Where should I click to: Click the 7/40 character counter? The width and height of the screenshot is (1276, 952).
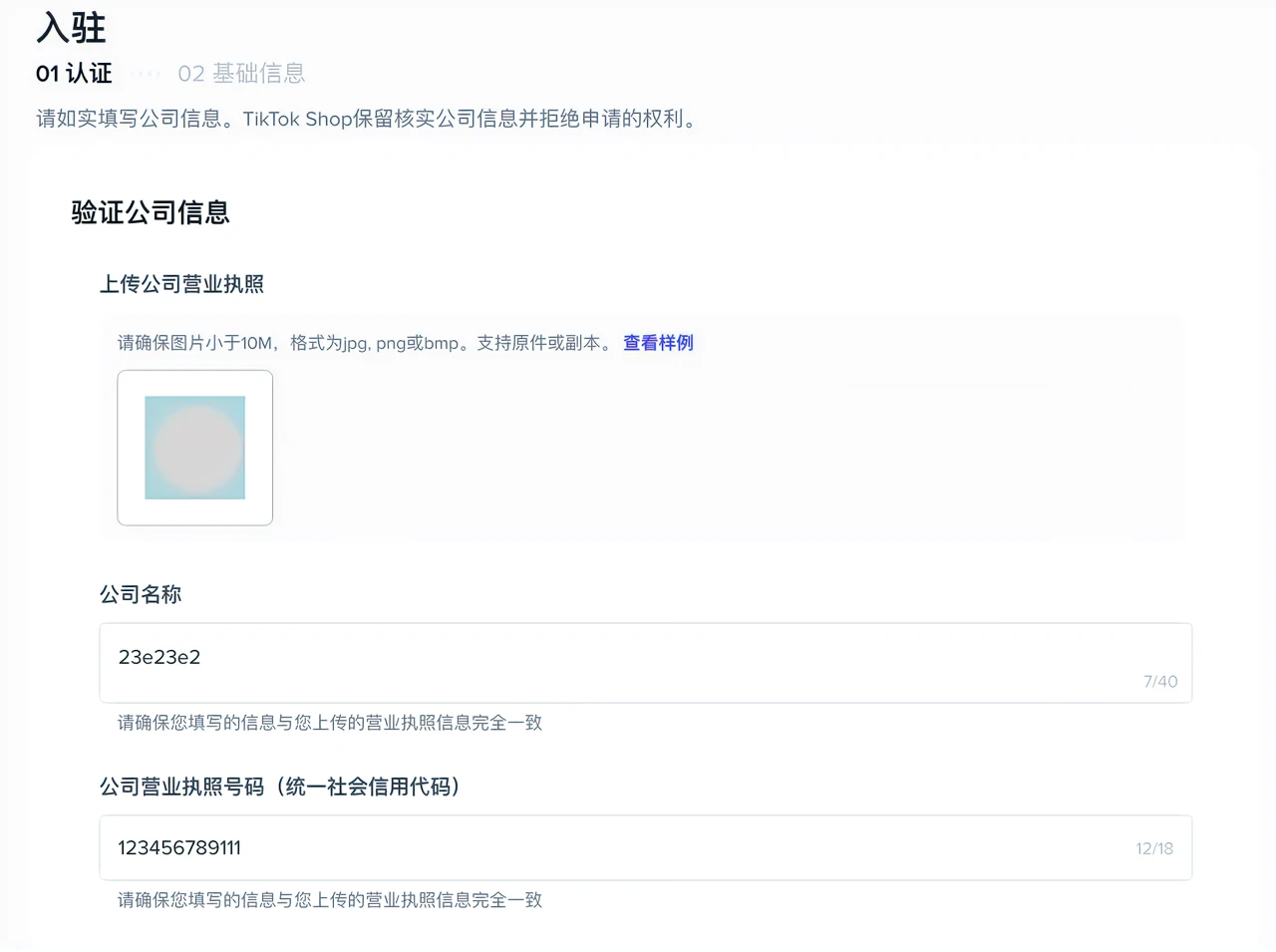(1159, 682)
